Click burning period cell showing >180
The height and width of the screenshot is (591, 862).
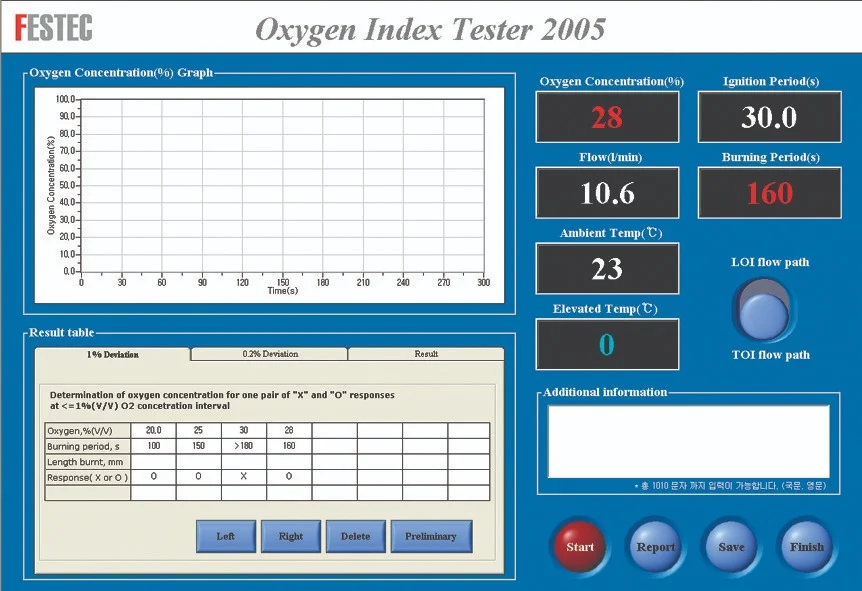coord(244,446)
